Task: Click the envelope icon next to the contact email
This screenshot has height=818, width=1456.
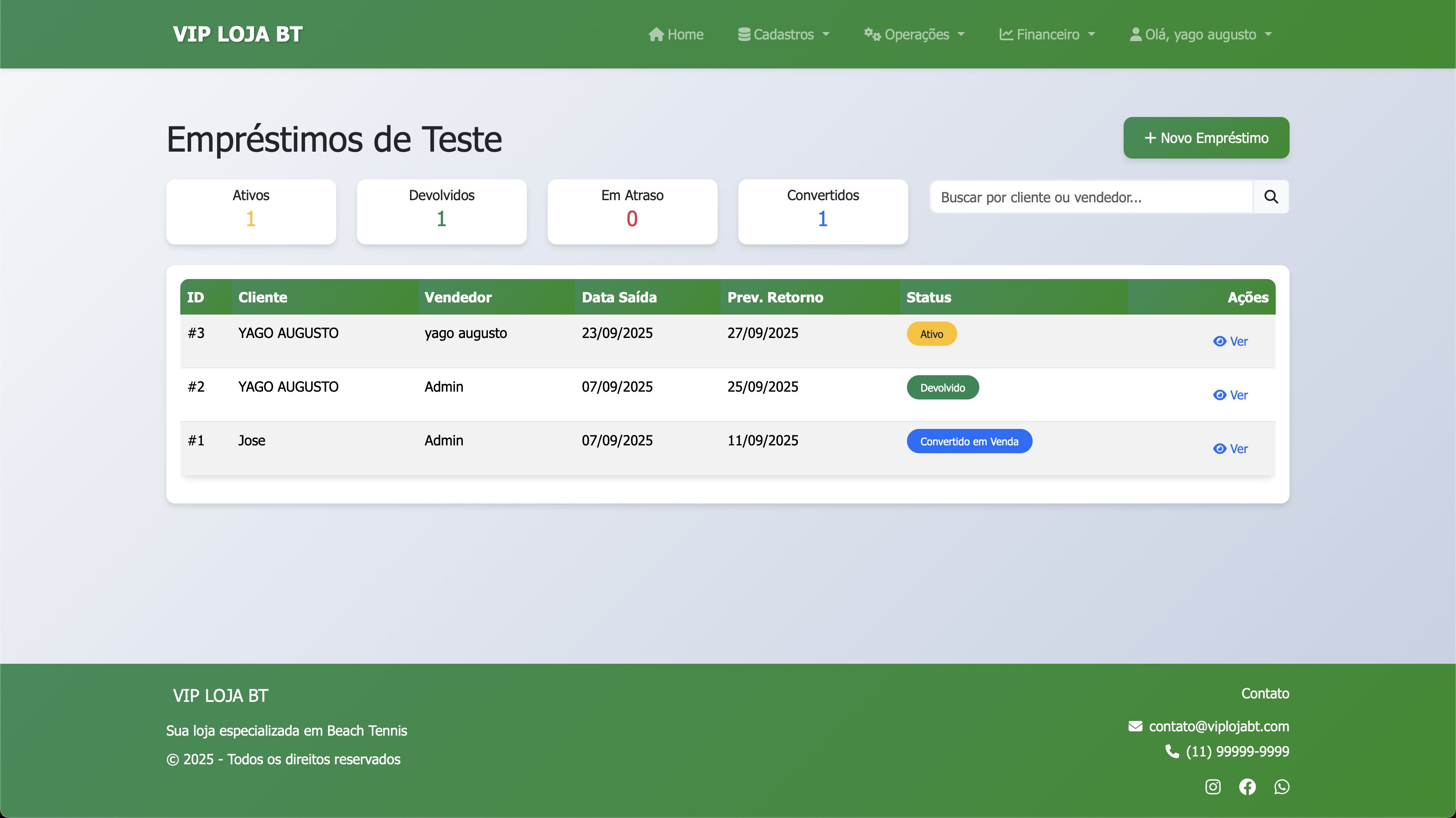Action: (x=1135, y=726)
